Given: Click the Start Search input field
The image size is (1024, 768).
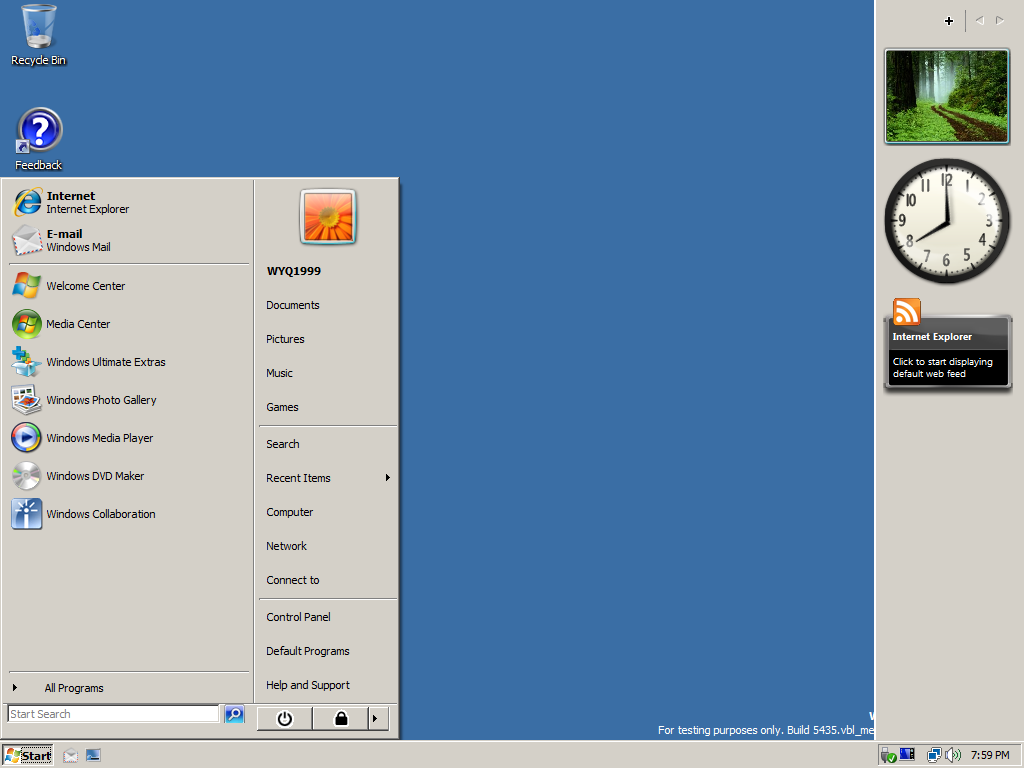Looking at the screenshot, I should [114, 714].
